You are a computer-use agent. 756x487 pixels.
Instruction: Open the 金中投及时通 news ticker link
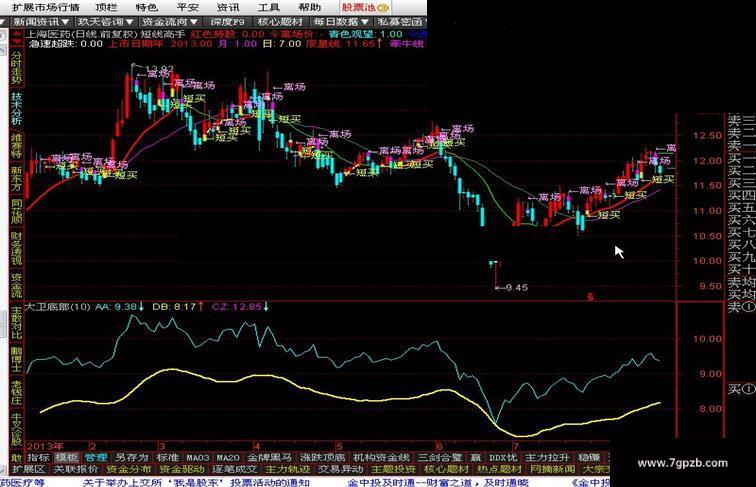[x=438, y=482]
